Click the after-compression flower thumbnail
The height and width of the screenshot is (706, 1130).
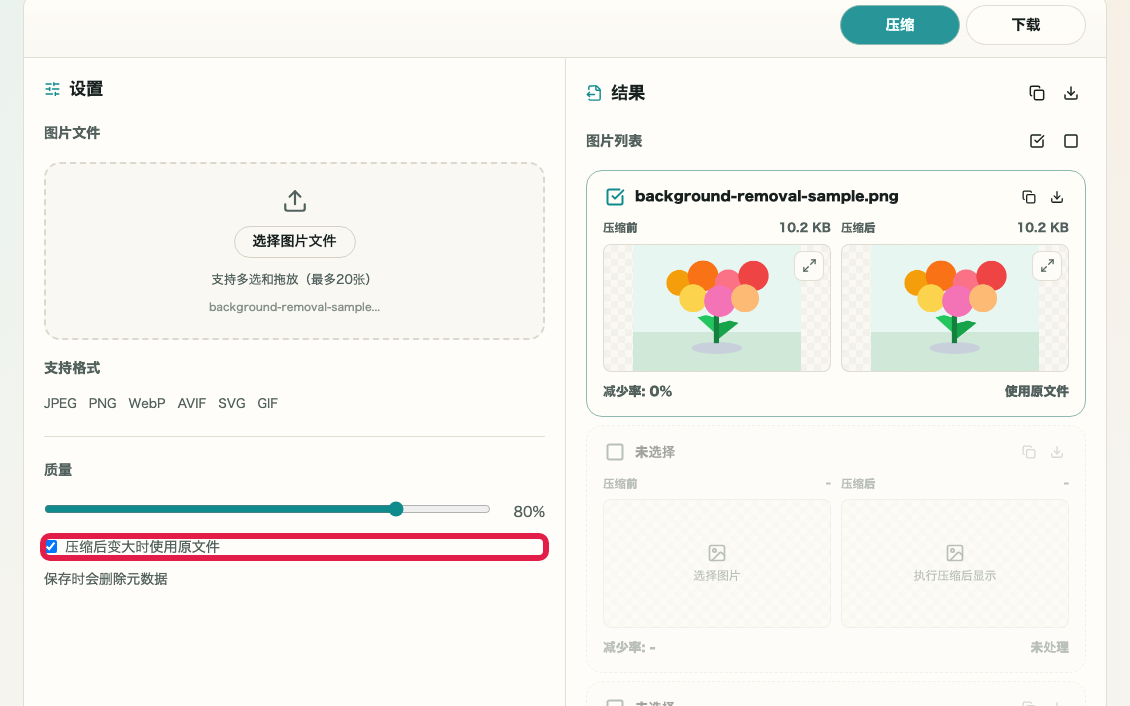coord(954,308)
